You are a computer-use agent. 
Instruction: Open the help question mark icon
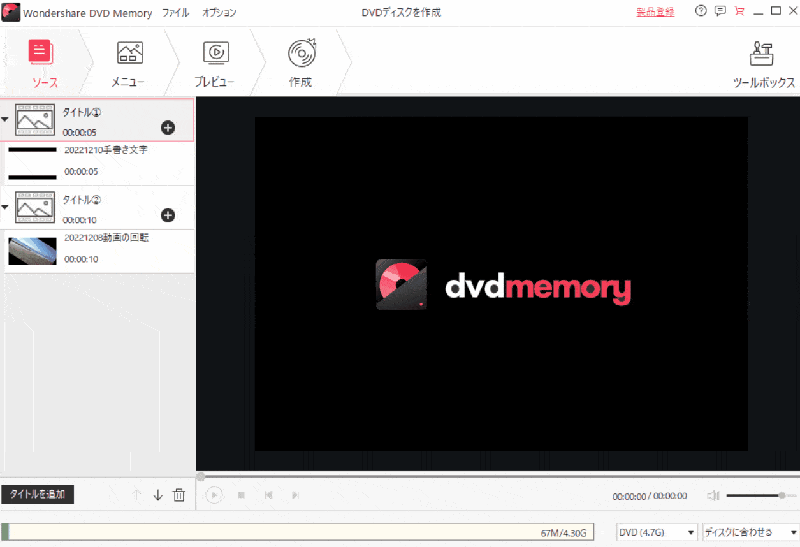[701, 11]
